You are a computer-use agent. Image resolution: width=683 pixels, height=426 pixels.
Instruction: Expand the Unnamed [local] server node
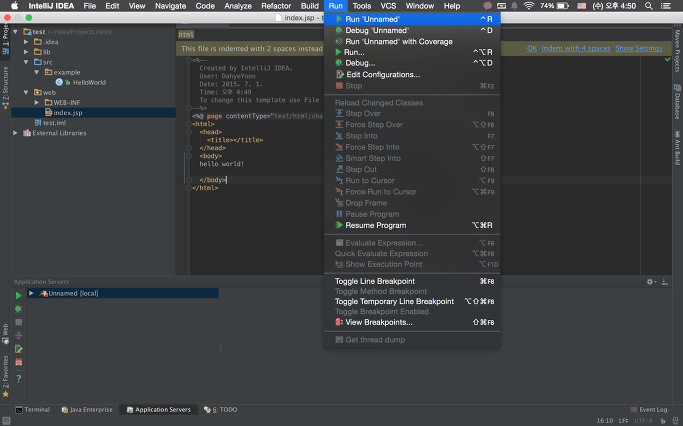32,293
